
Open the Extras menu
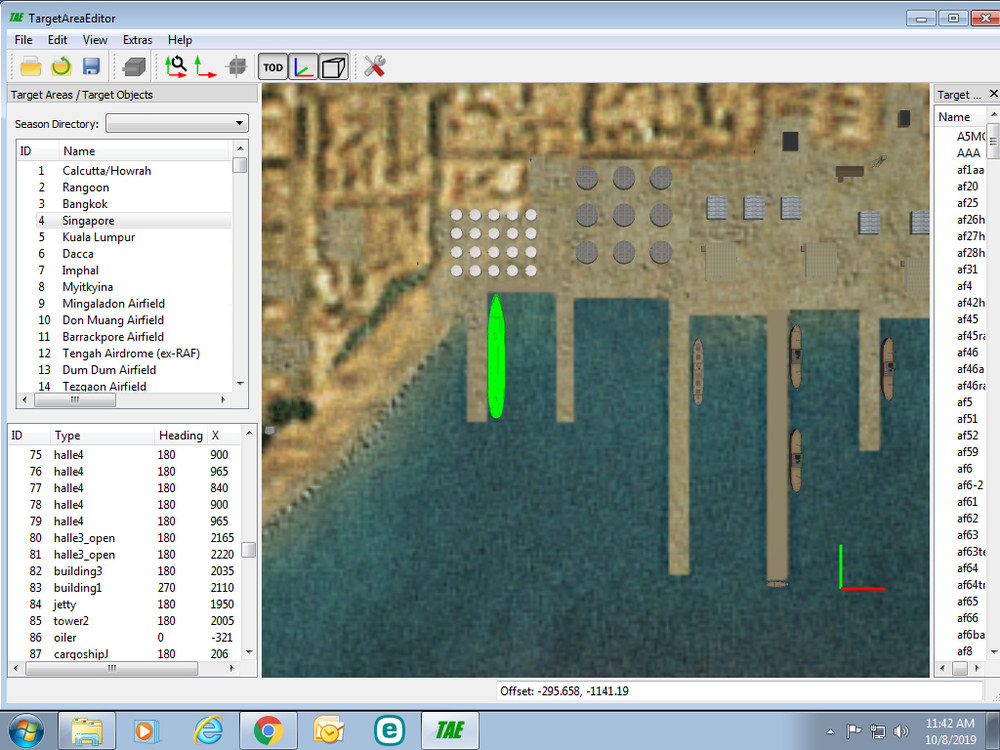pyautogui.click(x=138, y=40)
